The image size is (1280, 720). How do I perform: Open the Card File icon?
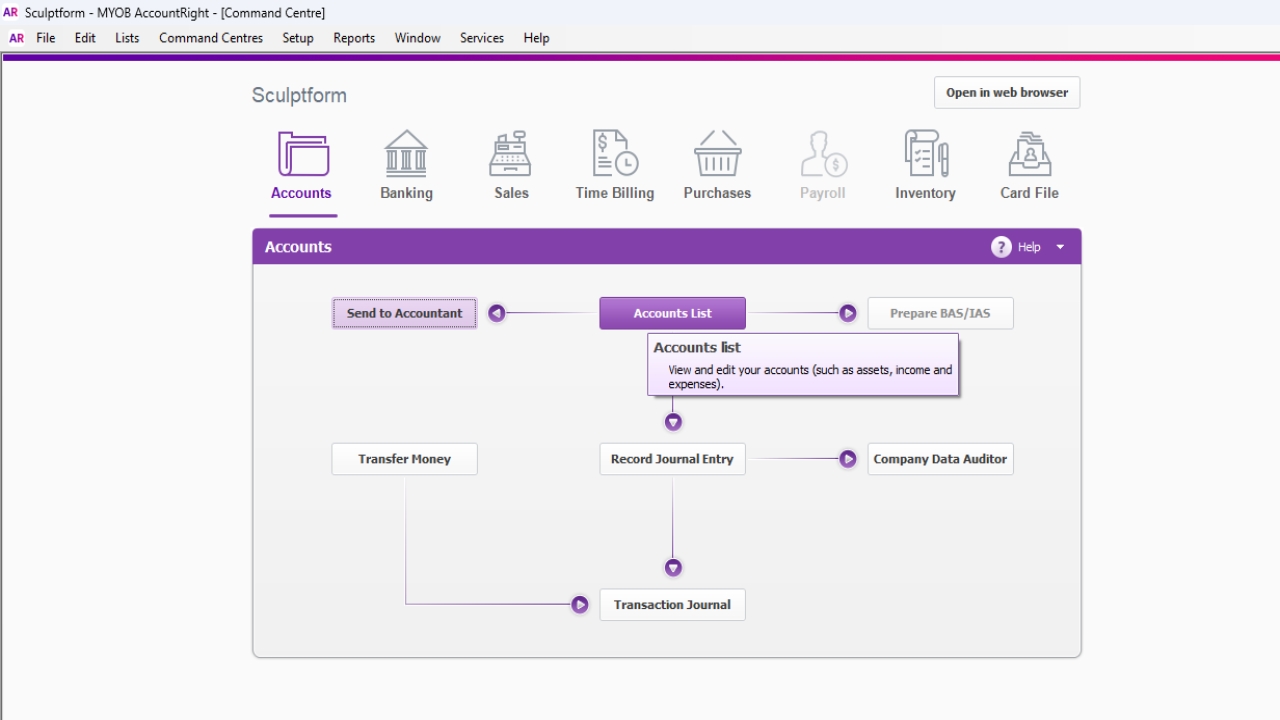1029,155
